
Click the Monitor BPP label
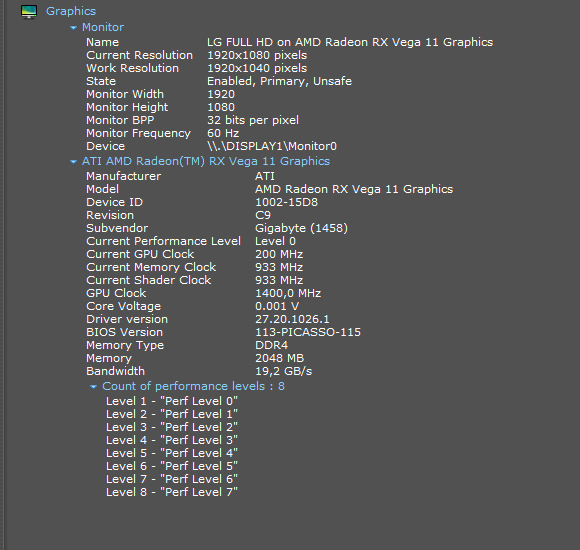pos(120,120)
